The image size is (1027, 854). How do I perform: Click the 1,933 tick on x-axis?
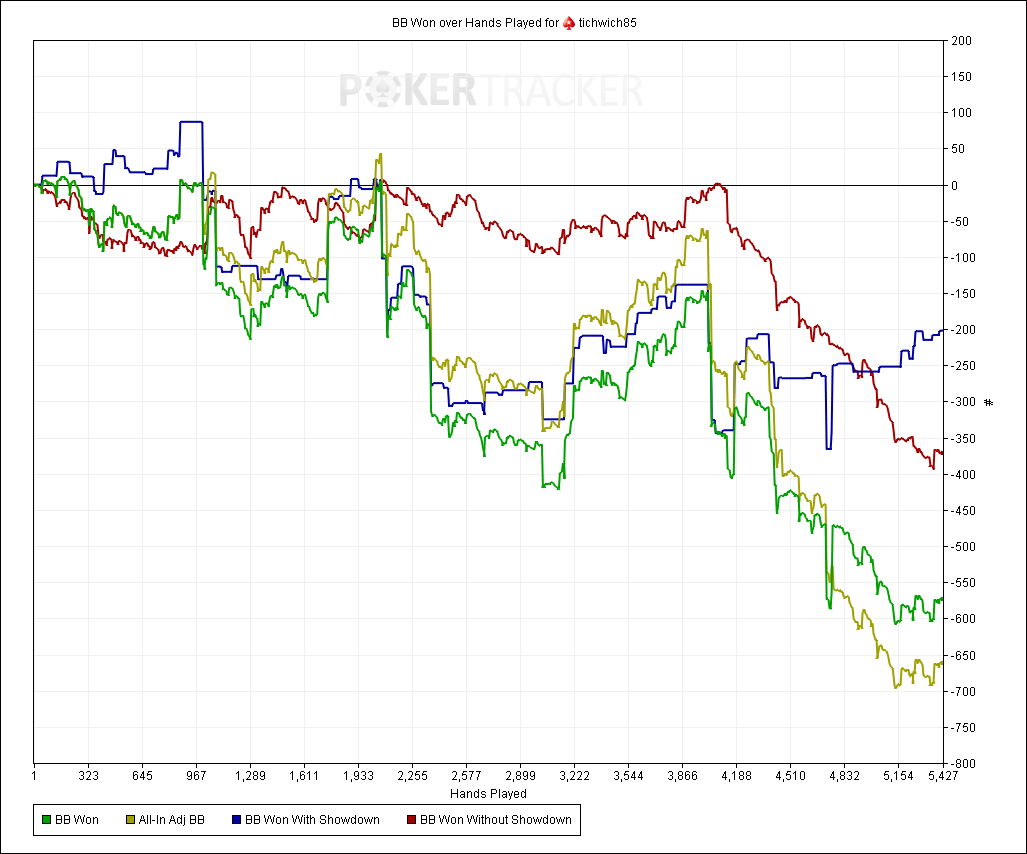pos(358,776)
